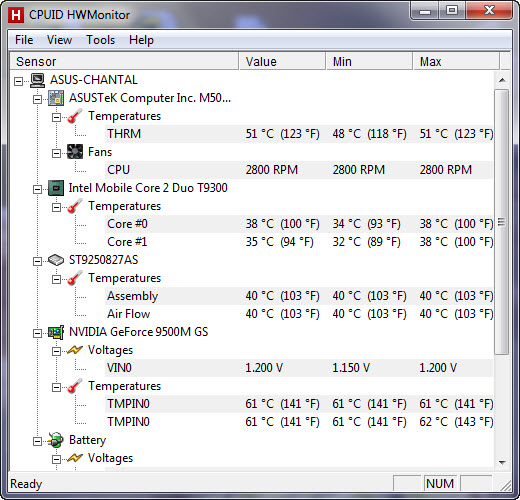Click the Intel Mobile Core 2 Duo T9300 label

click(148, 188)
